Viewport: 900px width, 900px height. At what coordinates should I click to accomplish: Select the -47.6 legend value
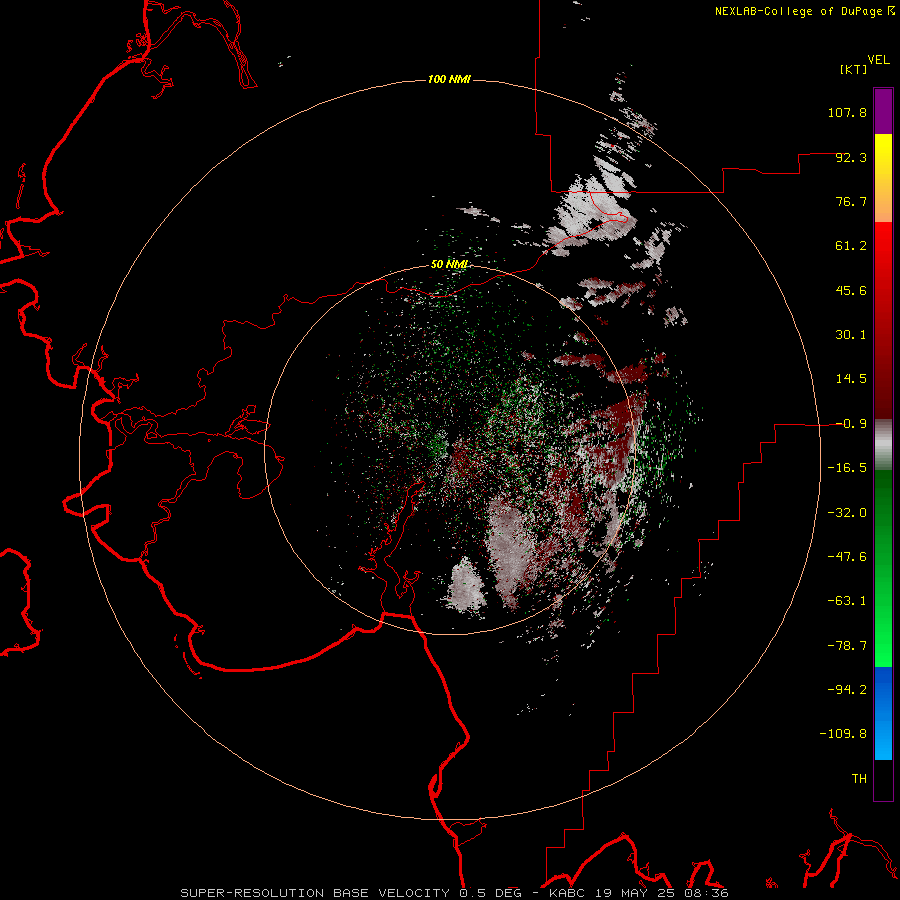[x=847, y=557]
